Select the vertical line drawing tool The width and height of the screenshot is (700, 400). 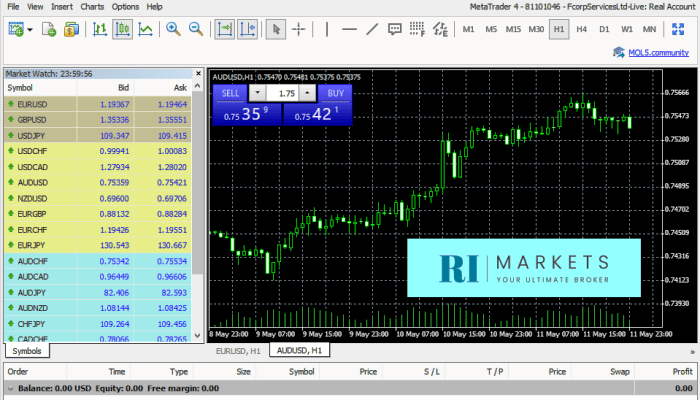pyautogui.click(x=327, y=29)
